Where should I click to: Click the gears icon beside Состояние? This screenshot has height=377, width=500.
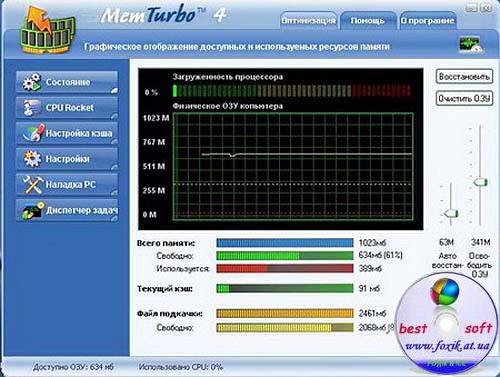point(32,82)
